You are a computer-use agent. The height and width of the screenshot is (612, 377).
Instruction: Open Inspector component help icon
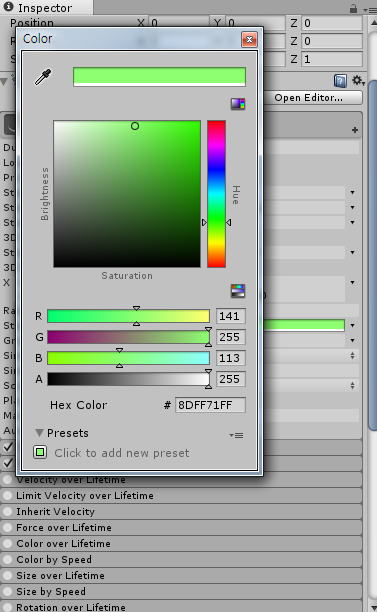tap(340, 81)
